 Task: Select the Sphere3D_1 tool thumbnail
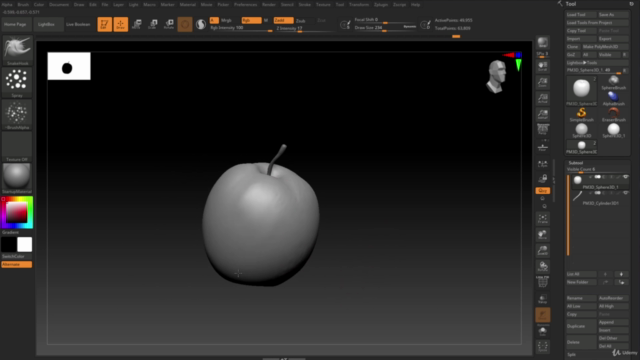(613, 130)
